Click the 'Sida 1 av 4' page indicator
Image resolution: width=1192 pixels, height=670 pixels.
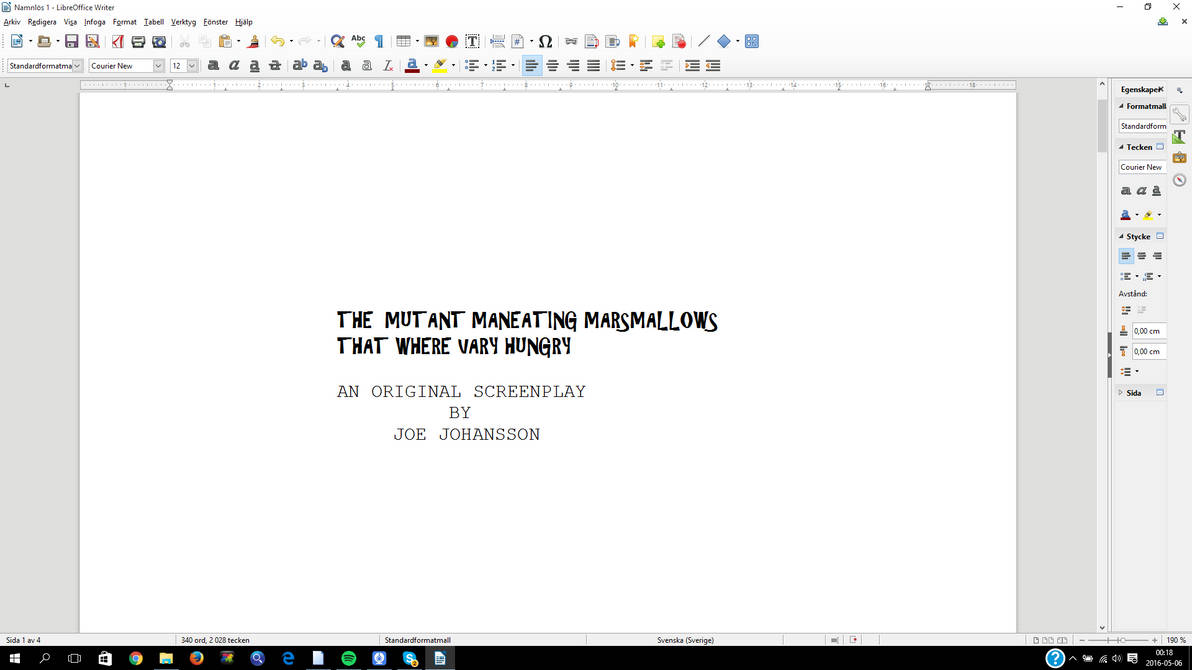coord(24,640)
